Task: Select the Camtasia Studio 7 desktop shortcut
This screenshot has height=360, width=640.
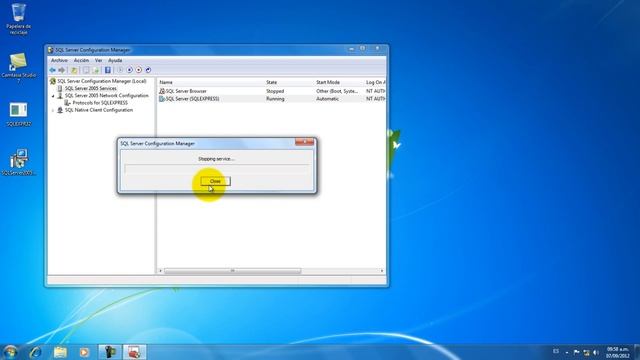Action: point(18,67)
